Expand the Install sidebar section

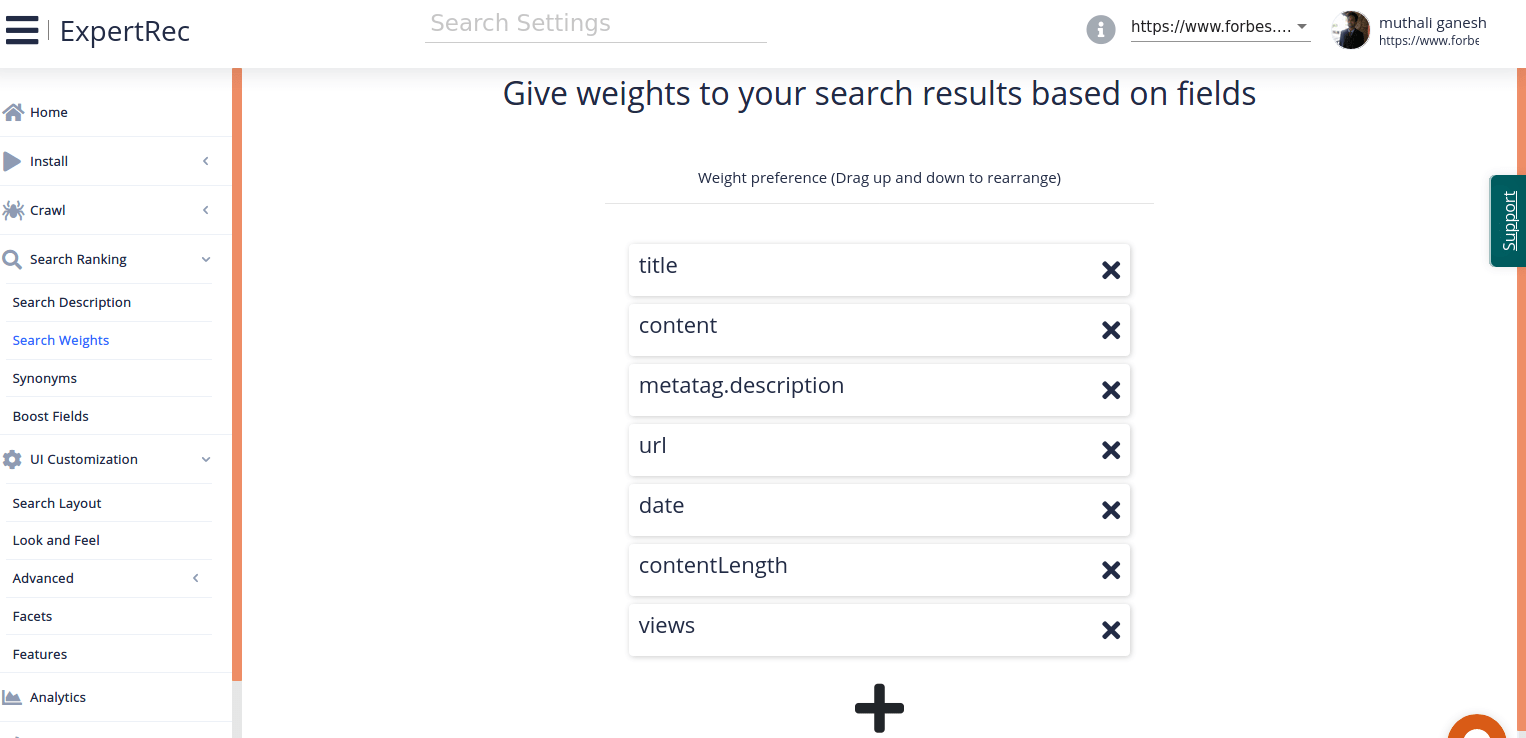206,161
